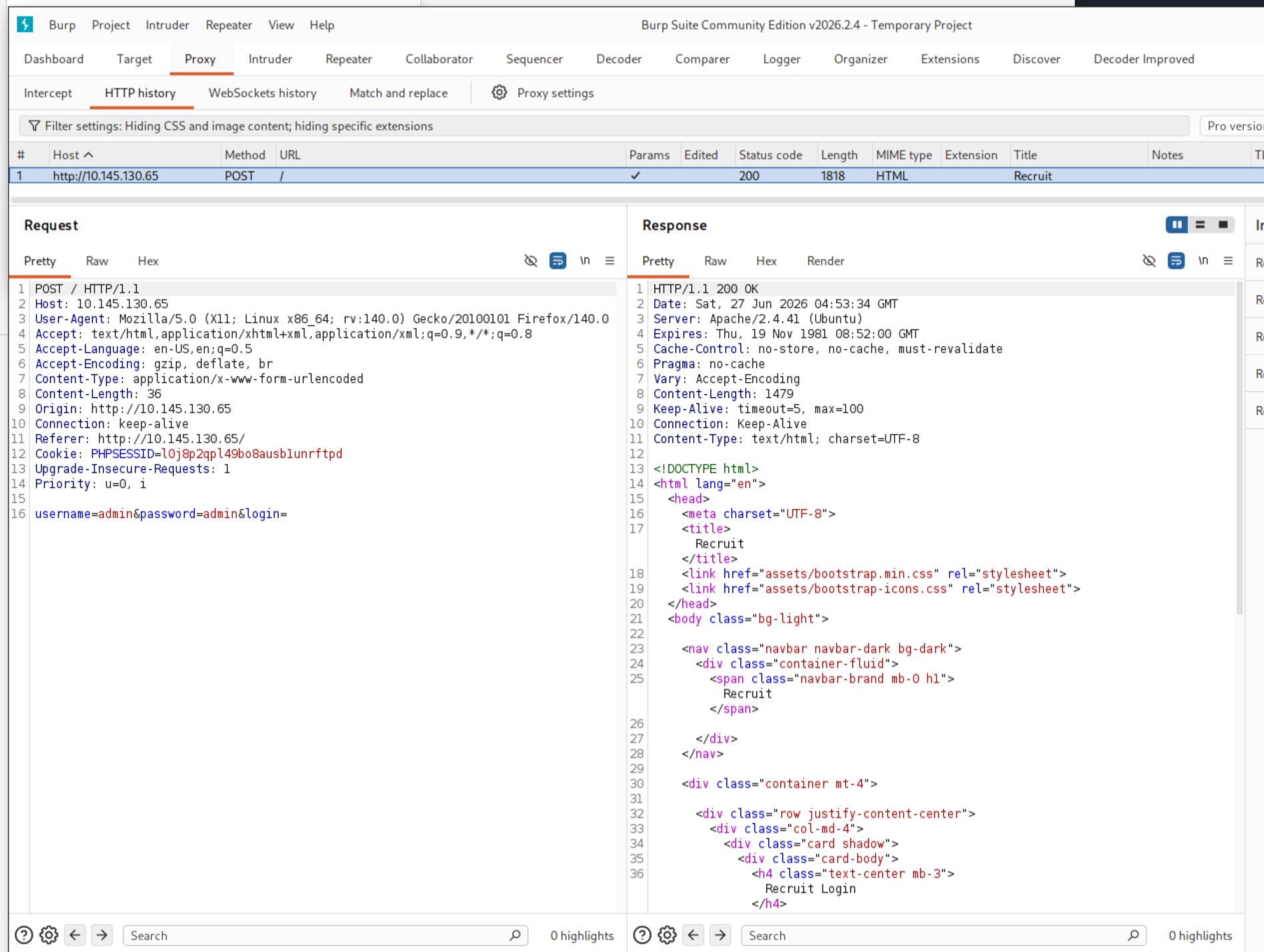The width and height of the screenshot is (1264, 952).
Task: Open Response search help question icon
Action: coord(642,935)
